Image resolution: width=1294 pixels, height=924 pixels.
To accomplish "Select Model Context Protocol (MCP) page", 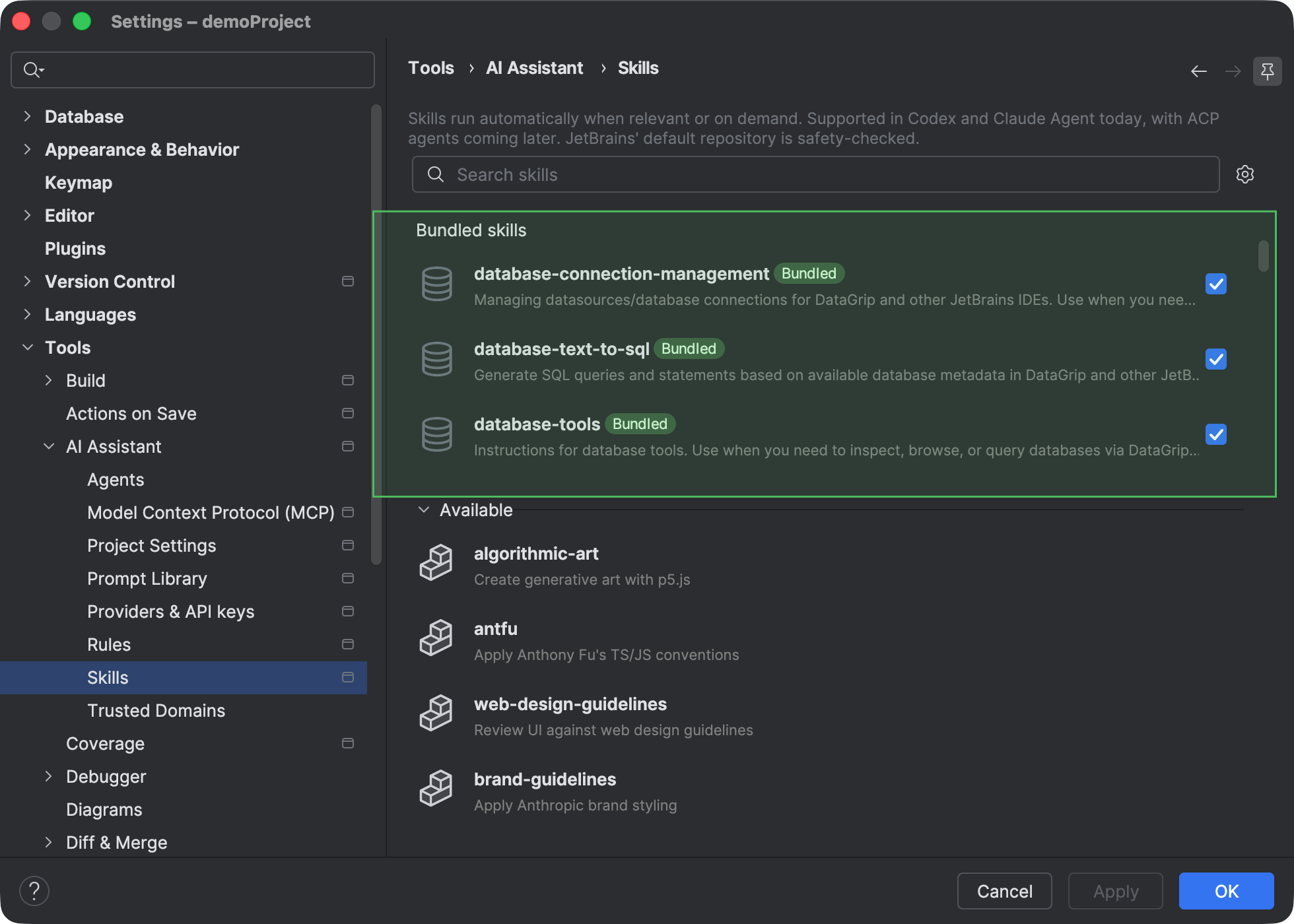I will (211, 513).
